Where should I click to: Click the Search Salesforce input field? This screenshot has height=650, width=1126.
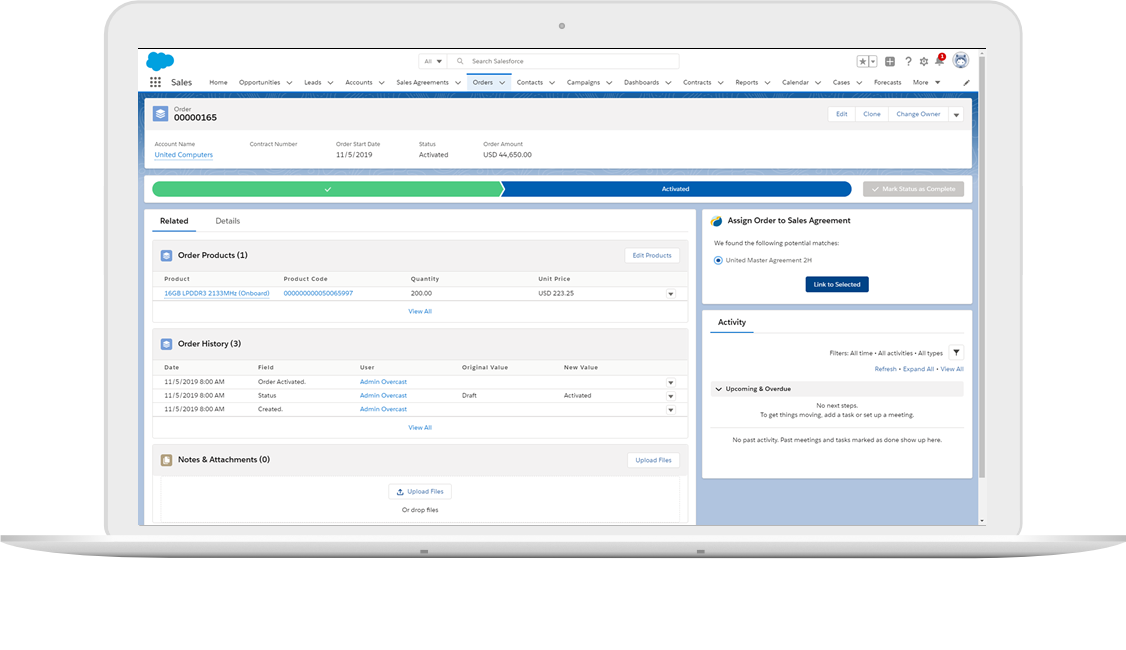570,61
